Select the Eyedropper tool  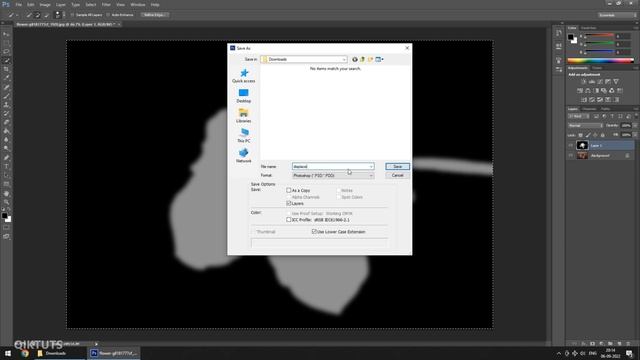[x=6, y=78]
